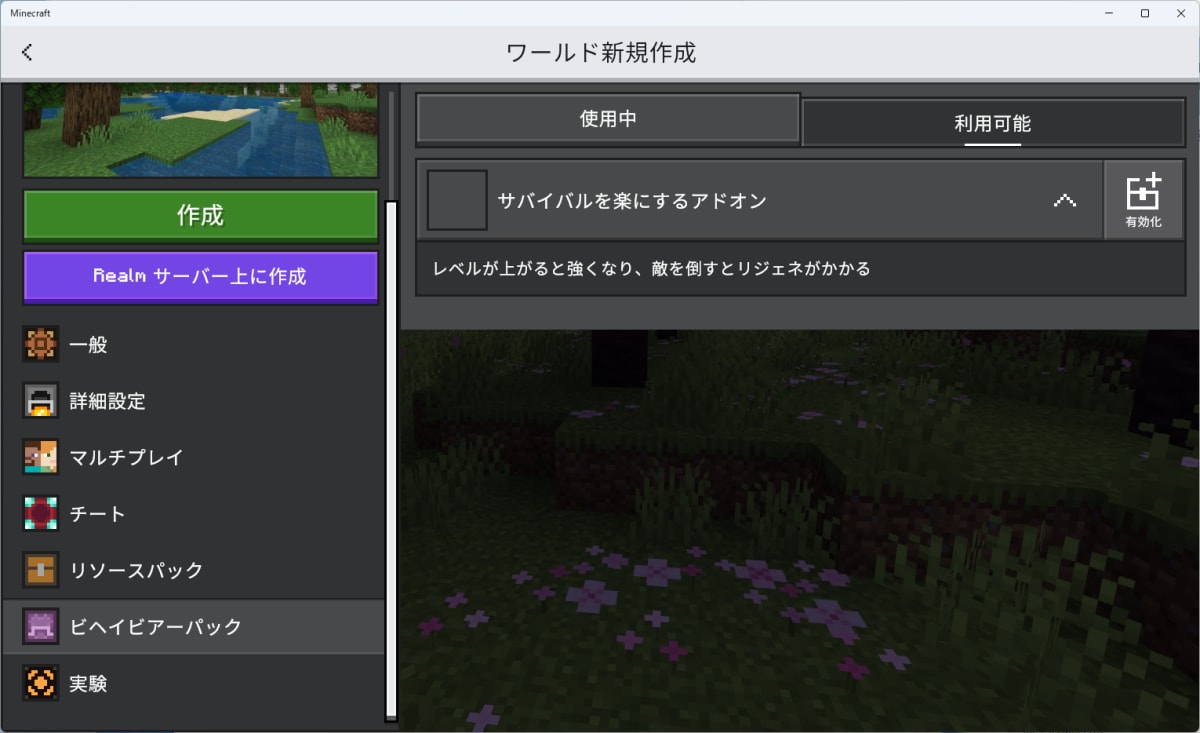Click the green 作成 button
This screenshot has height=733, width=1200.
point(200,215)
